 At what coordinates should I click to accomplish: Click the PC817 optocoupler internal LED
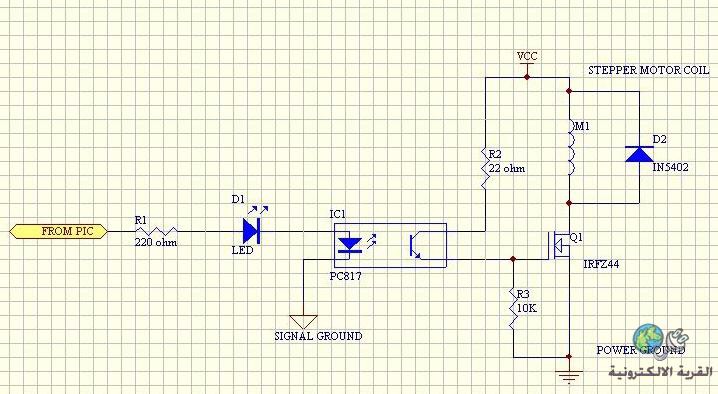pyautogui.click(x=350, y=245)
